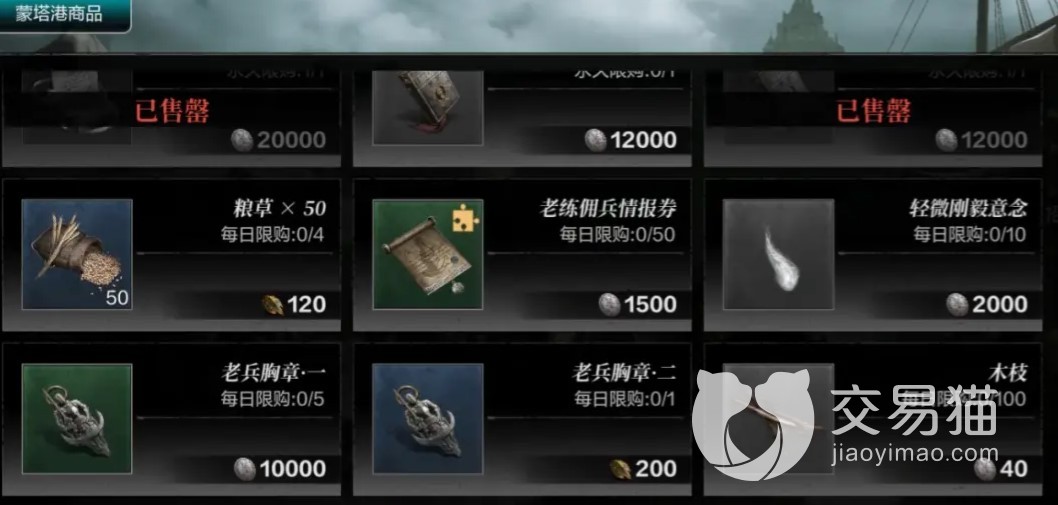Buy 木枝 for 40 silver
1058x505 pixels.
tap(1001, 469)
